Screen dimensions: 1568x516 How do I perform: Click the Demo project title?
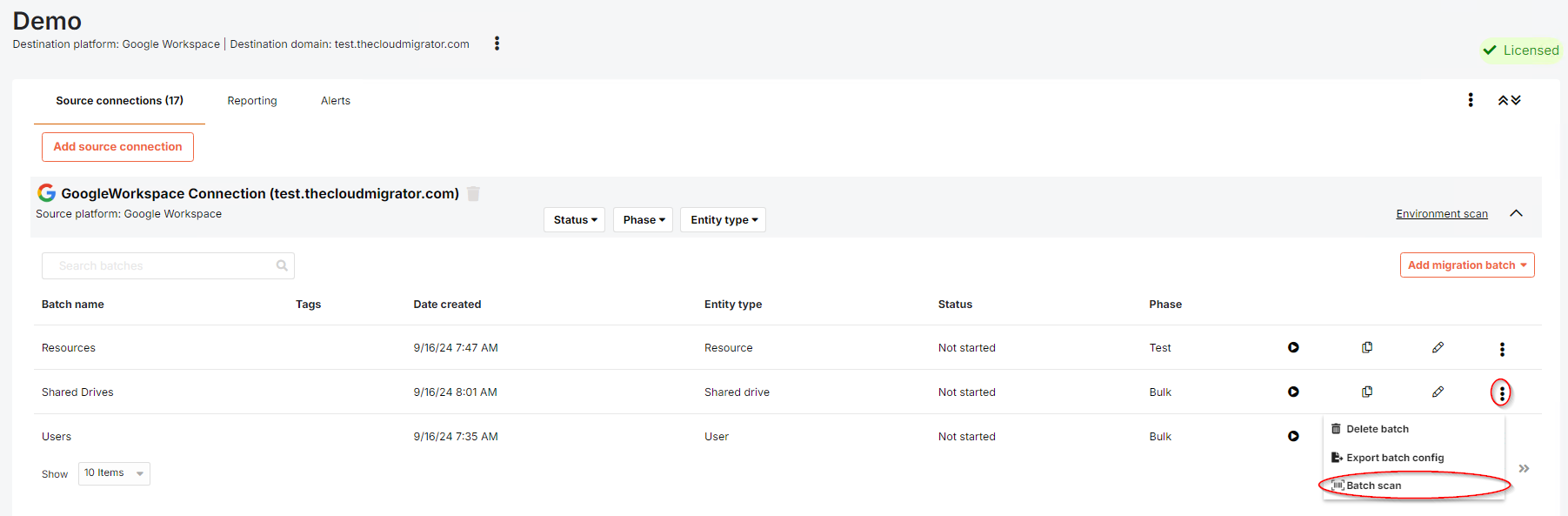(x=47, y=20)
